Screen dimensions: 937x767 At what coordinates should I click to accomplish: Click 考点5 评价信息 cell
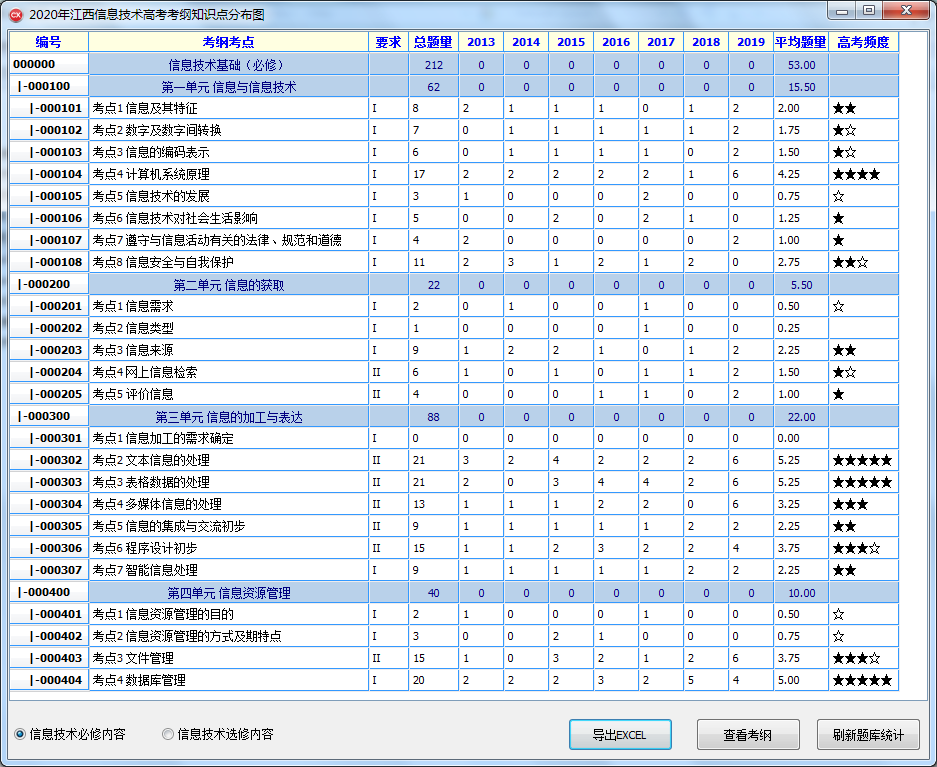point(228,394)
